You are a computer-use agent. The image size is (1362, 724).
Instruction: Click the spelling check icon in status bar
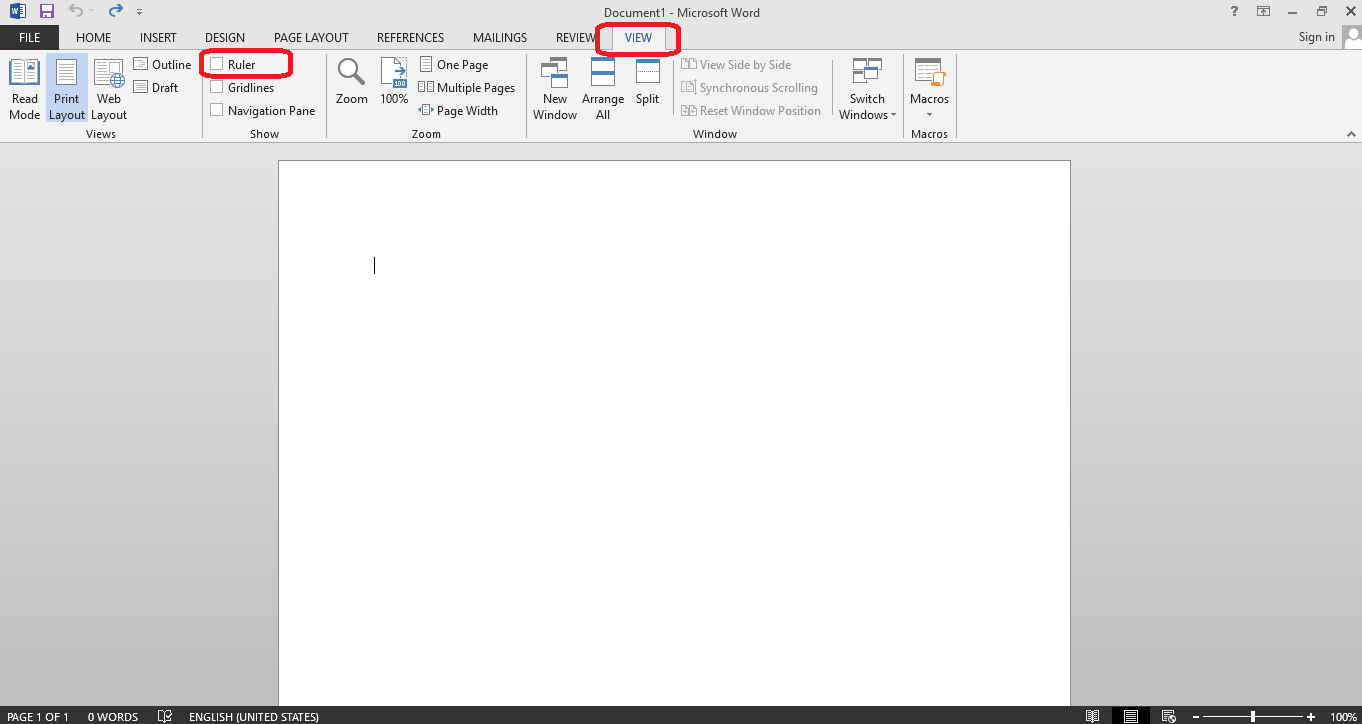(164, 716)
